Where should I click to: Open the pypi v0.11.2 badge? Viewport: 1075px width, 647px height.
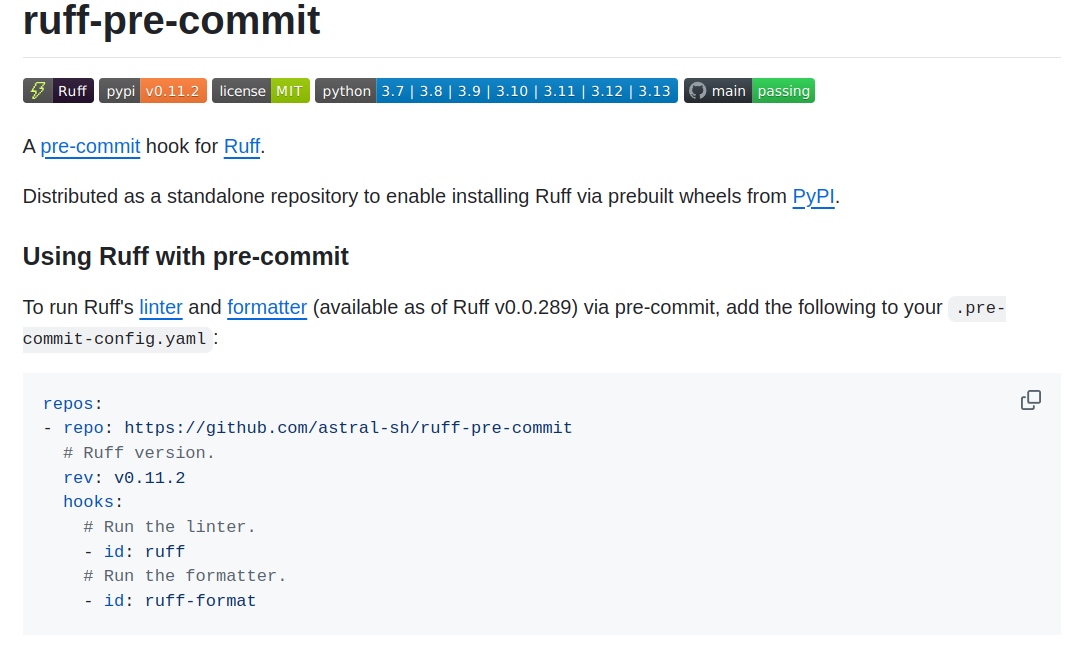coord(153,91)
